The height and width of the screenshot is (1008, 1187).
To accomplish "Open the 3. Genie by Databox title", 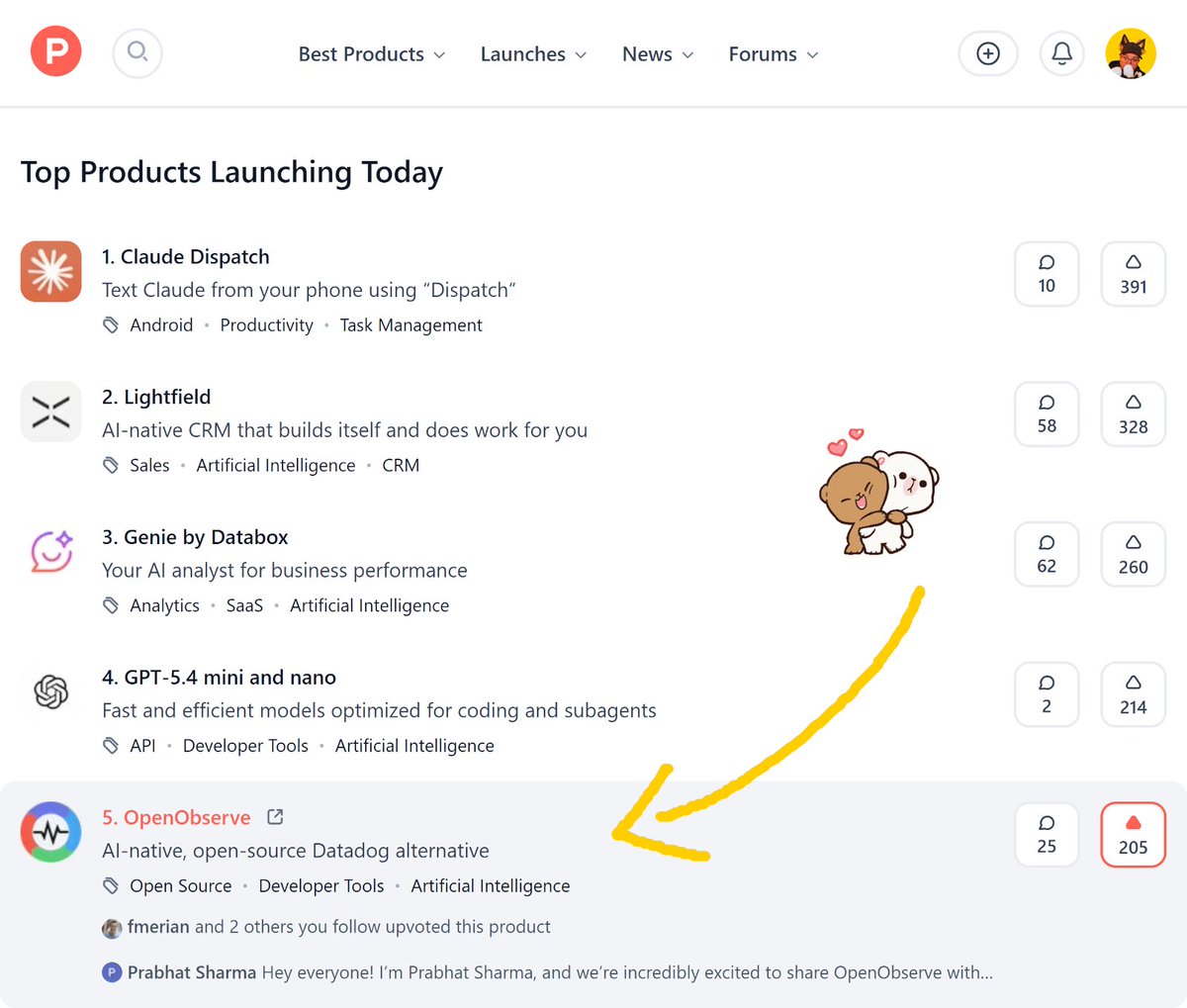I will [195, 537].
